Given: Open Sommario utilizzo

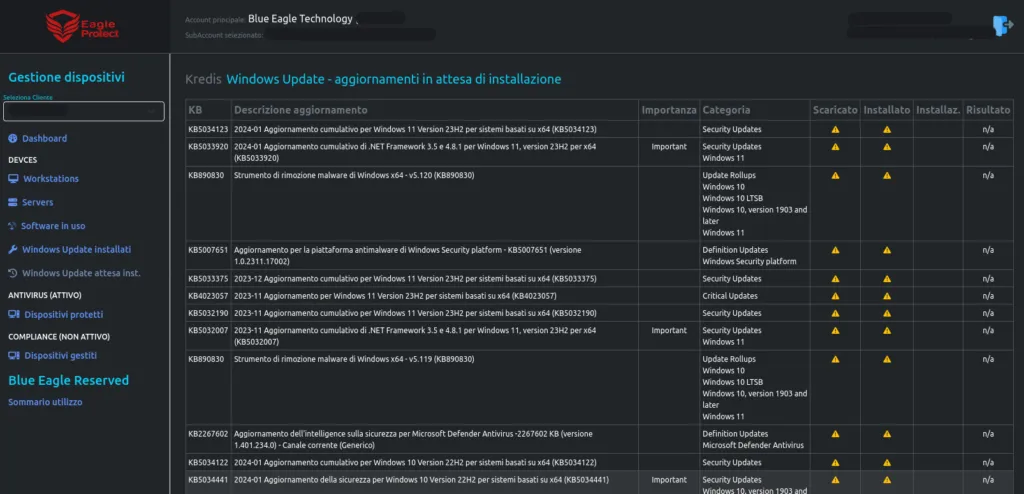Looking at the screenshot, I should click(x=45, y=402).
